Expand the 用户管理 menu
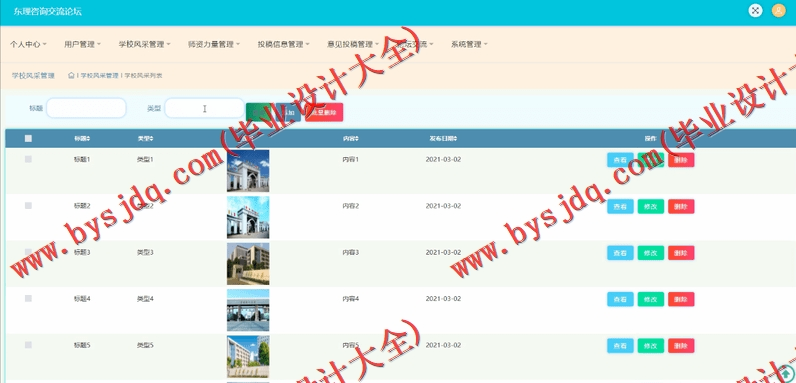The width and height of the screenshot is (796, 383). [x=82, y=44]
